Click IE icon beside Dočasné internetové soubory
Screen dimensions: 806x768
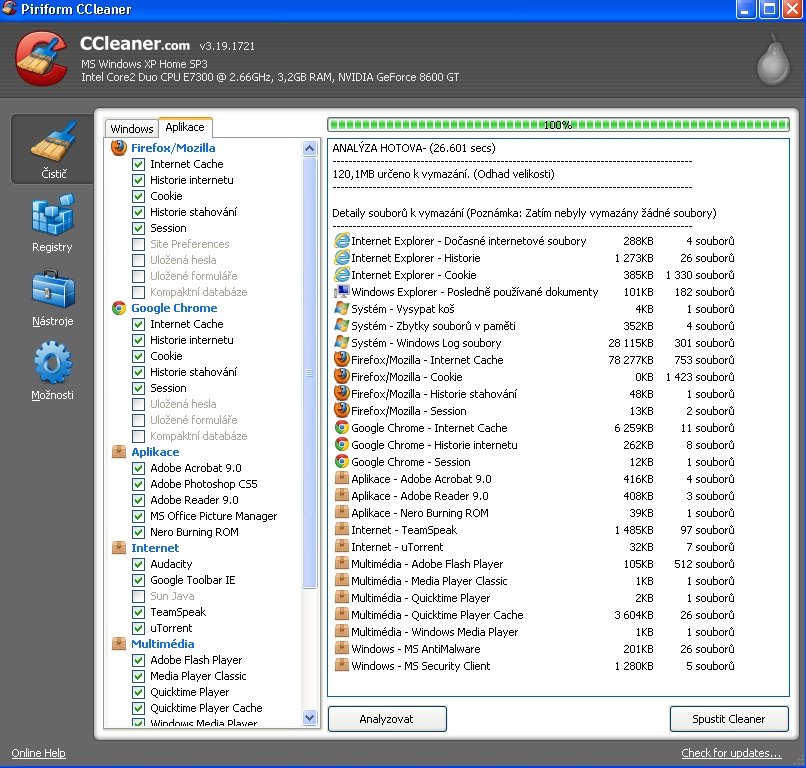[x=341, y=241]
